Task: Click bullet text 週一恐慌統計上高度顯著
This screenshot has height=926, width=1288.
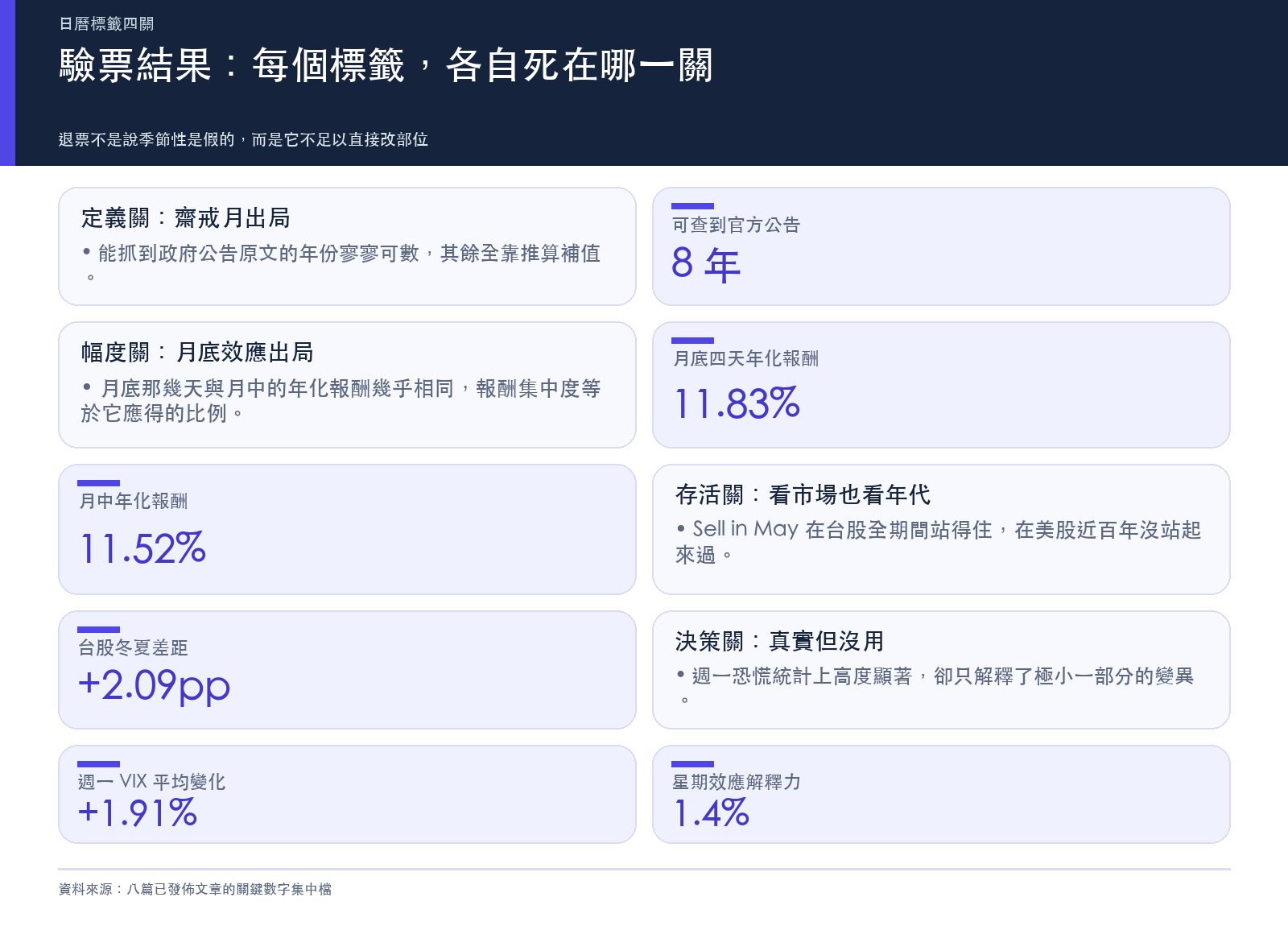Action: coord(935,688)
